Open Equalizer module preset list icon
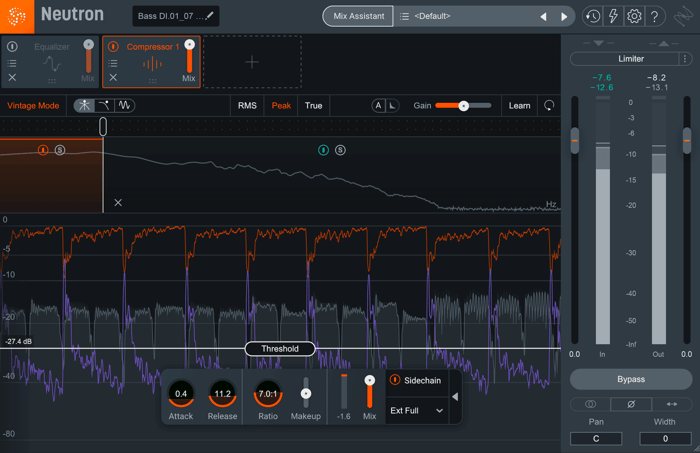Screen dimensions: 700x453 point(12,63)
